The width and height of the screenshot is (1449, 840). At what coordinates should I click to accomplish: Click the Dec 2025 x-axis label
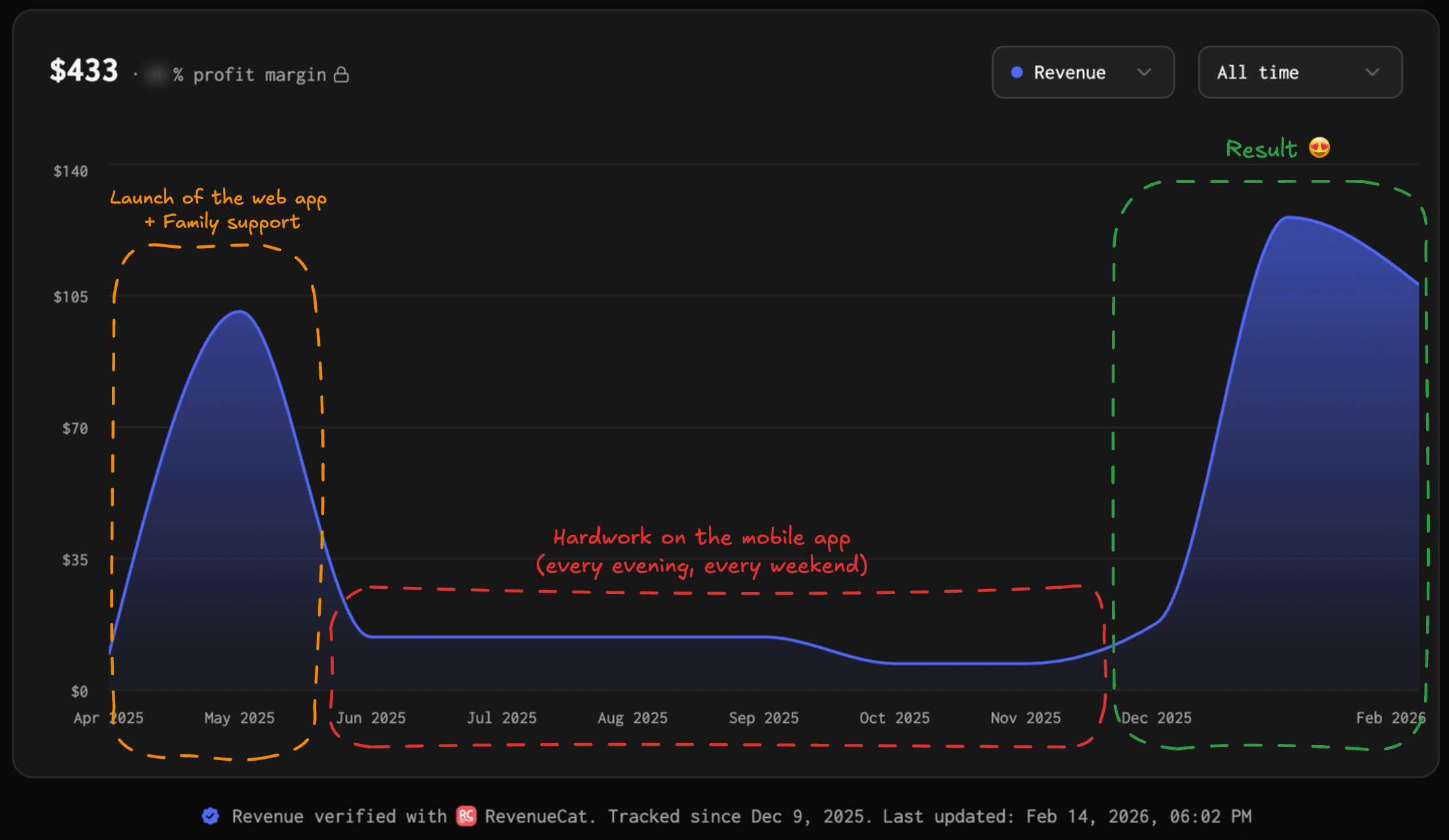[x=1156, y=718]
